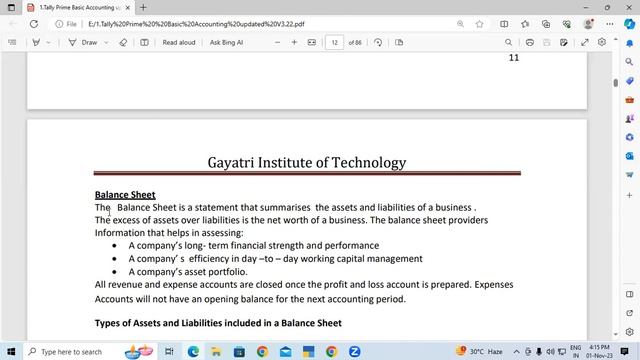
Task: Add app to sidebar plus
Action: [x=629, y=196]
